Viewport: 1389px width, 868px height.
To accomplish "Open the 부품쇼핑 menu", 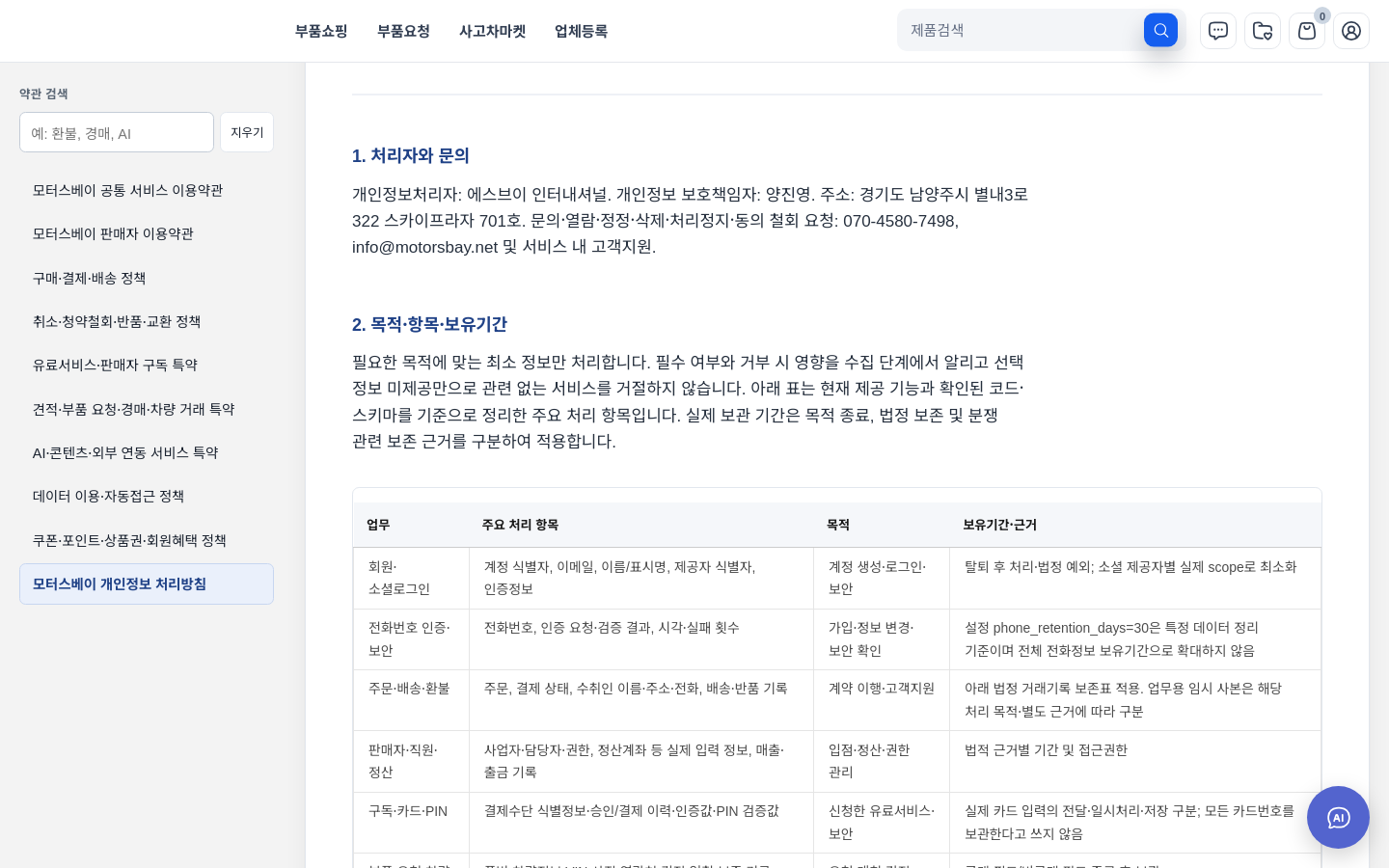I will tap(321, 31).
